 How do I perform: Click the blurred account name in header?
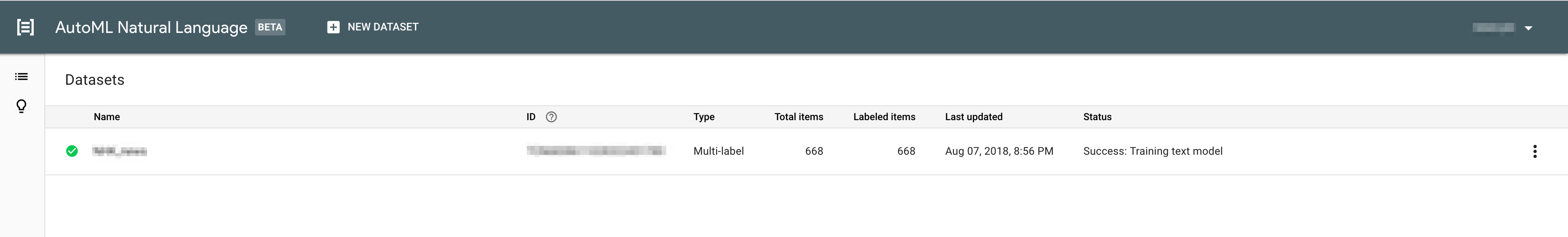pos(1493,28)
